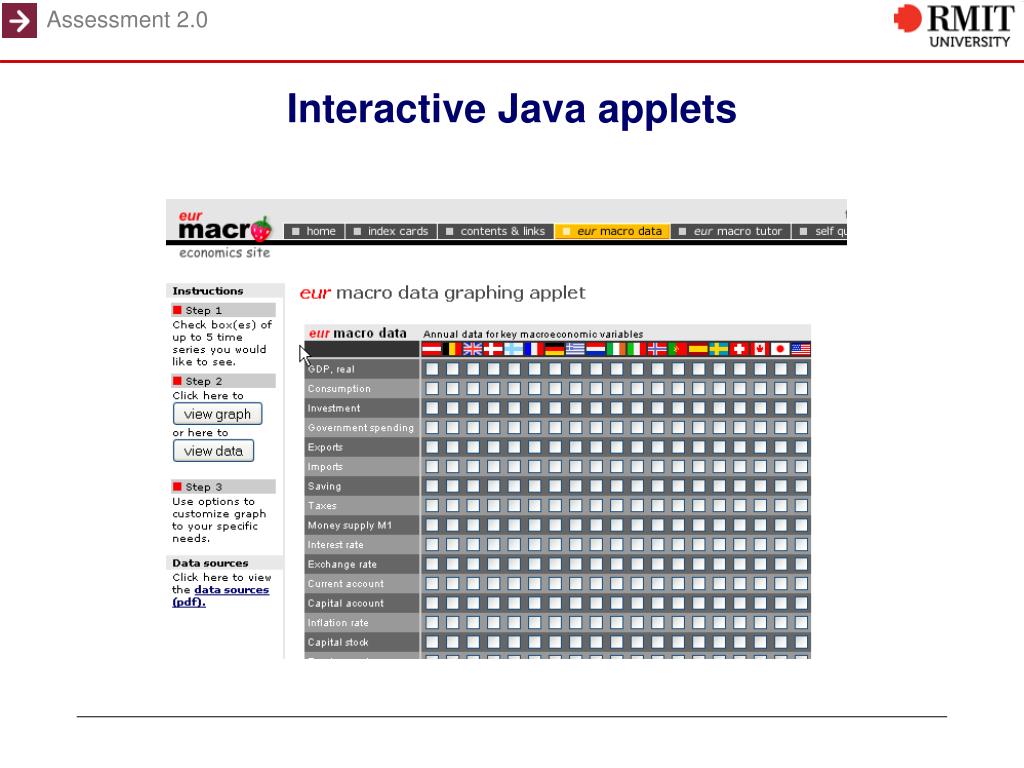The width and height of the screenshot is (1024, 768).
Task: Click the Spain flag icon
Action: [698, 349]
